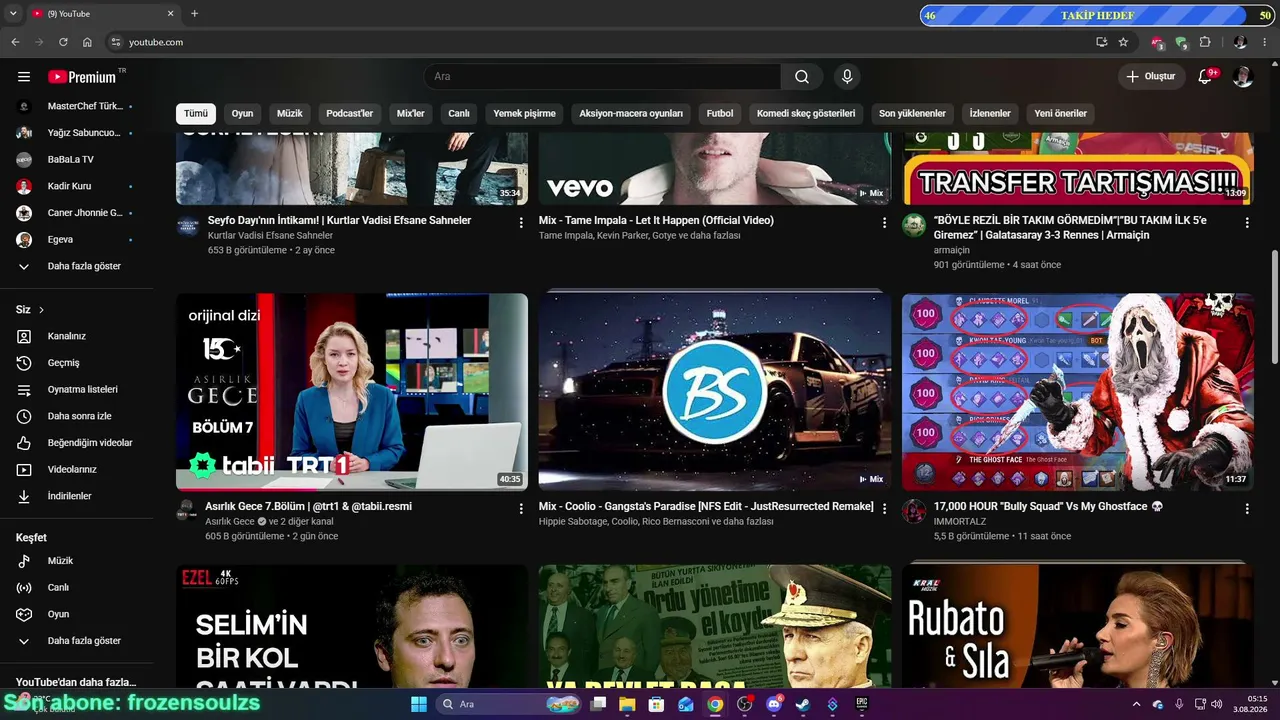Screen dimensions: 1280x720
Task: Submit search with magnifier button
Action: (802, 77)
